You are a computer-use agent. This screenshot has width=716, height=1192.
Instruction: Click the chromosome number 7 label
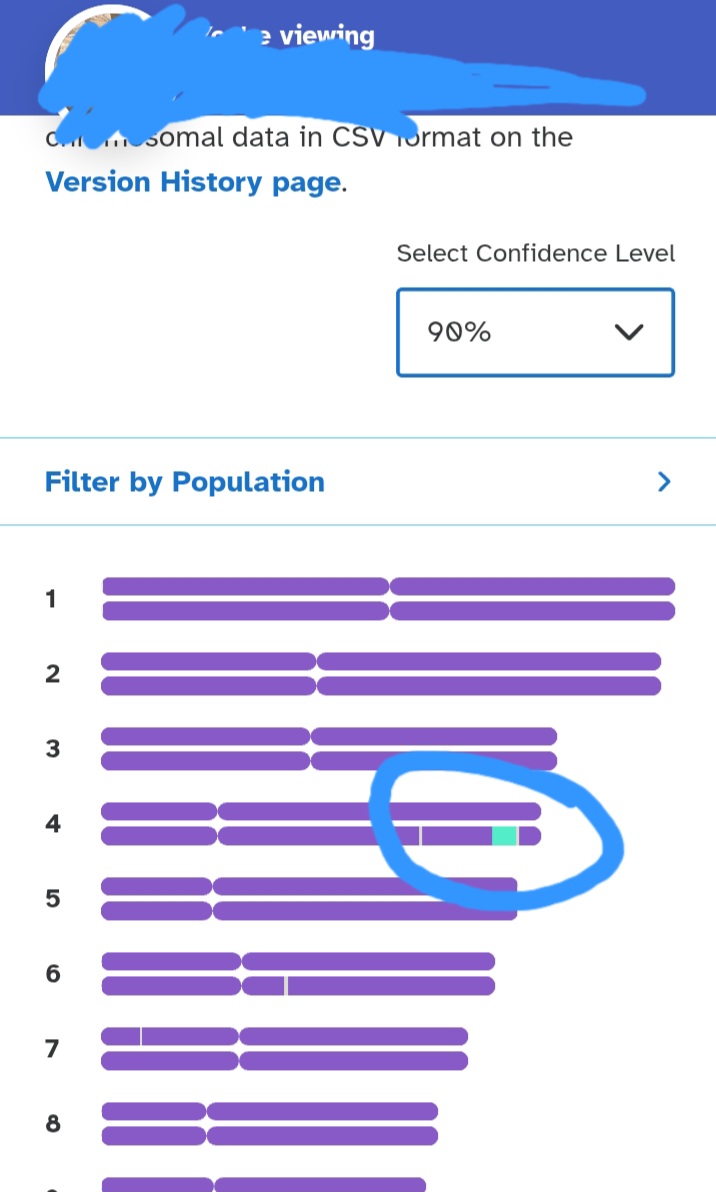(52, 1049)
